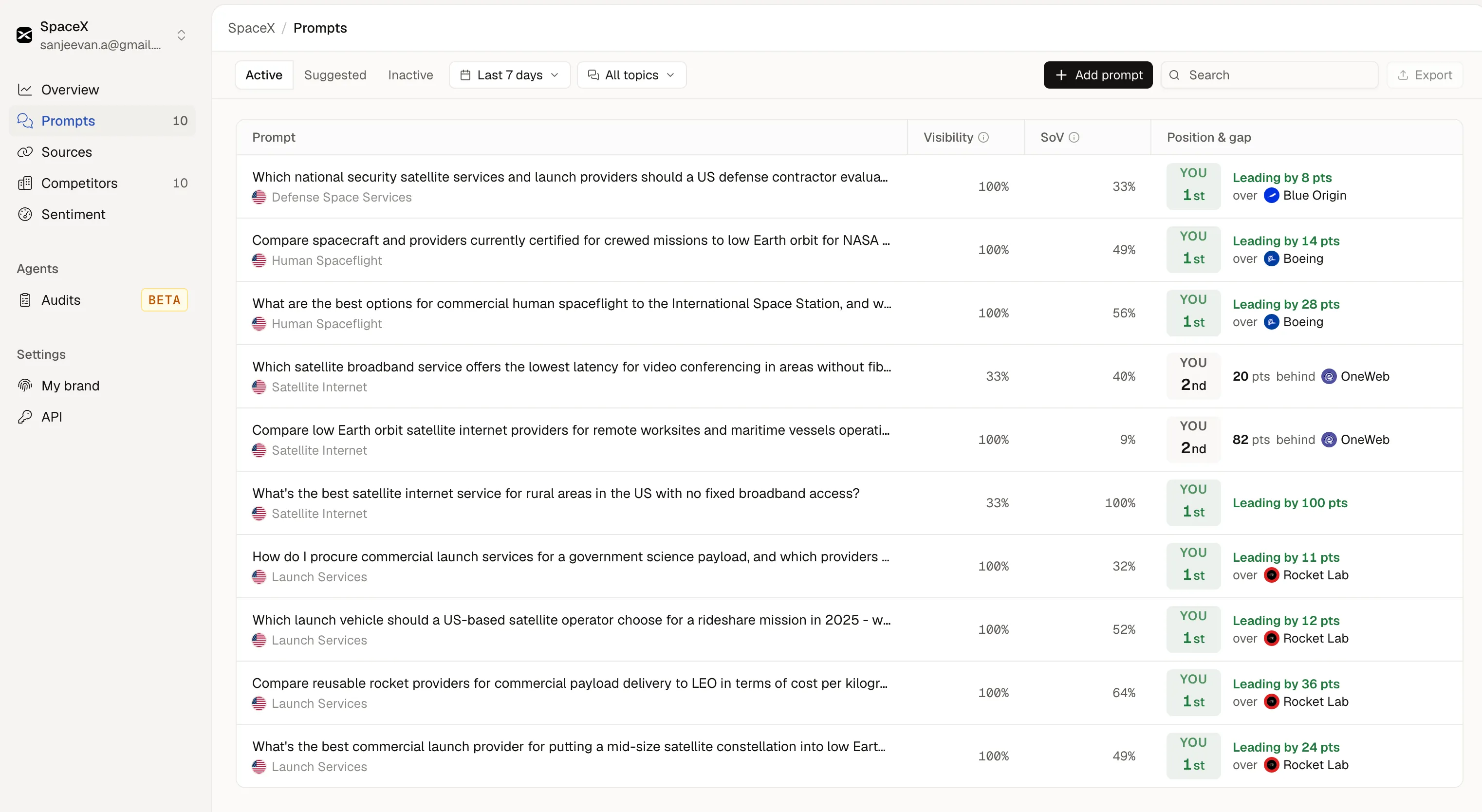Click Rocket Lab logo in Leading by 11 row

(x=1272, y=575)
